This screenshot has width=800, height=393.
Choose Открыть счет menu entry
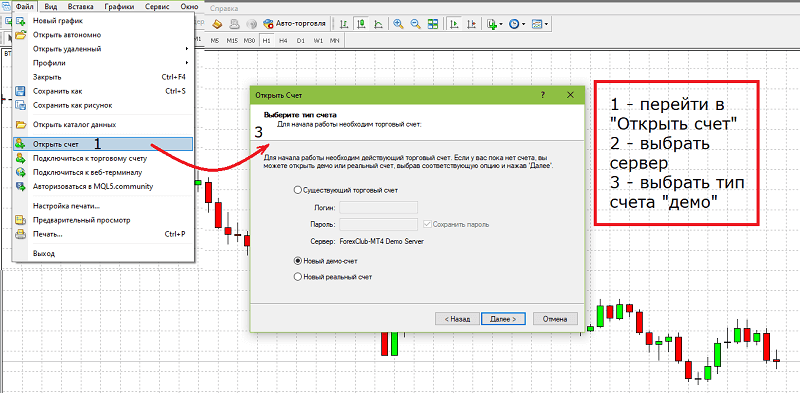coord(103,143)
